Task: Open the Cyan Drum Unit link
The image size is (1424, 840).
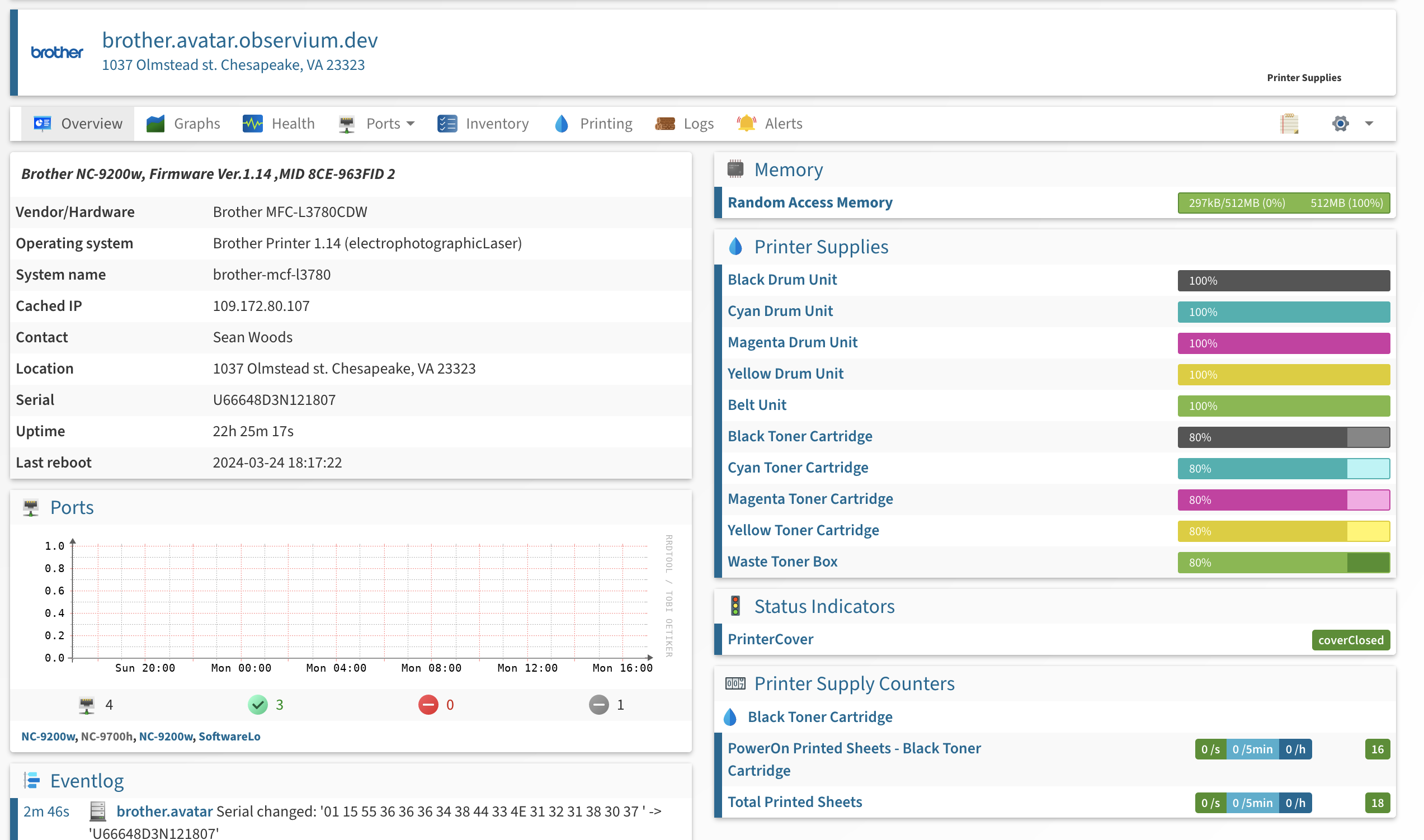Action: (x=780, y=311)
